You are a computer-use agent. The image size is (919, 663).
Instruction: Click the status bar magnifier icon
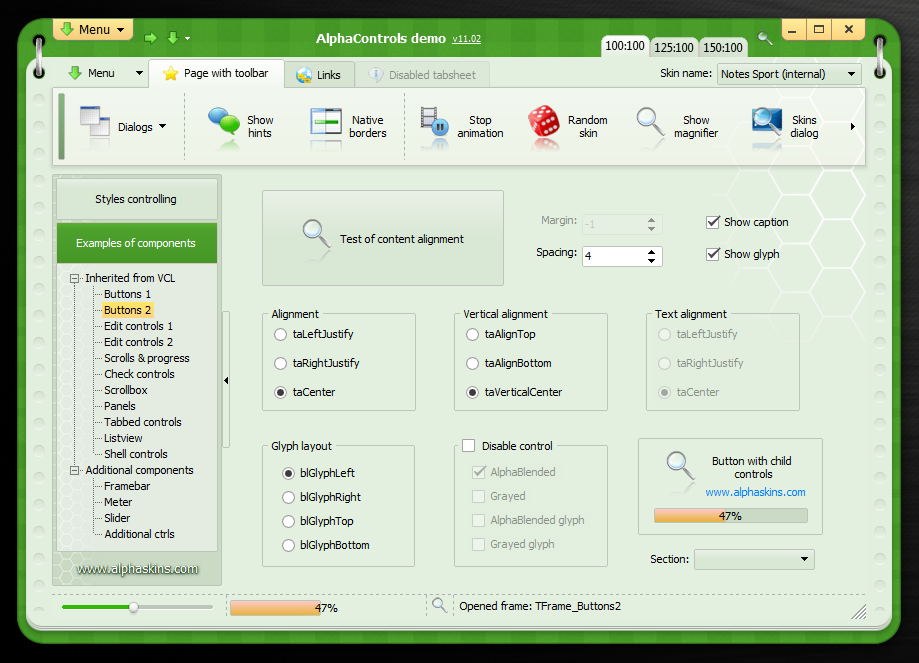click(x=439, y=605)
